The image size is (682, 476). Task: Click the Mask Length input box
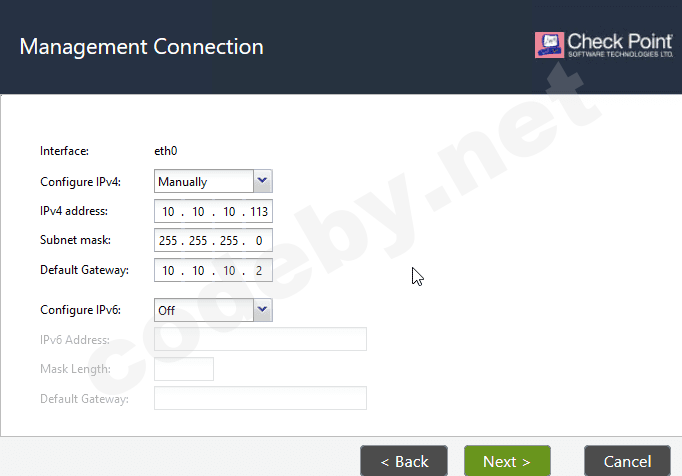coord(184,369)
